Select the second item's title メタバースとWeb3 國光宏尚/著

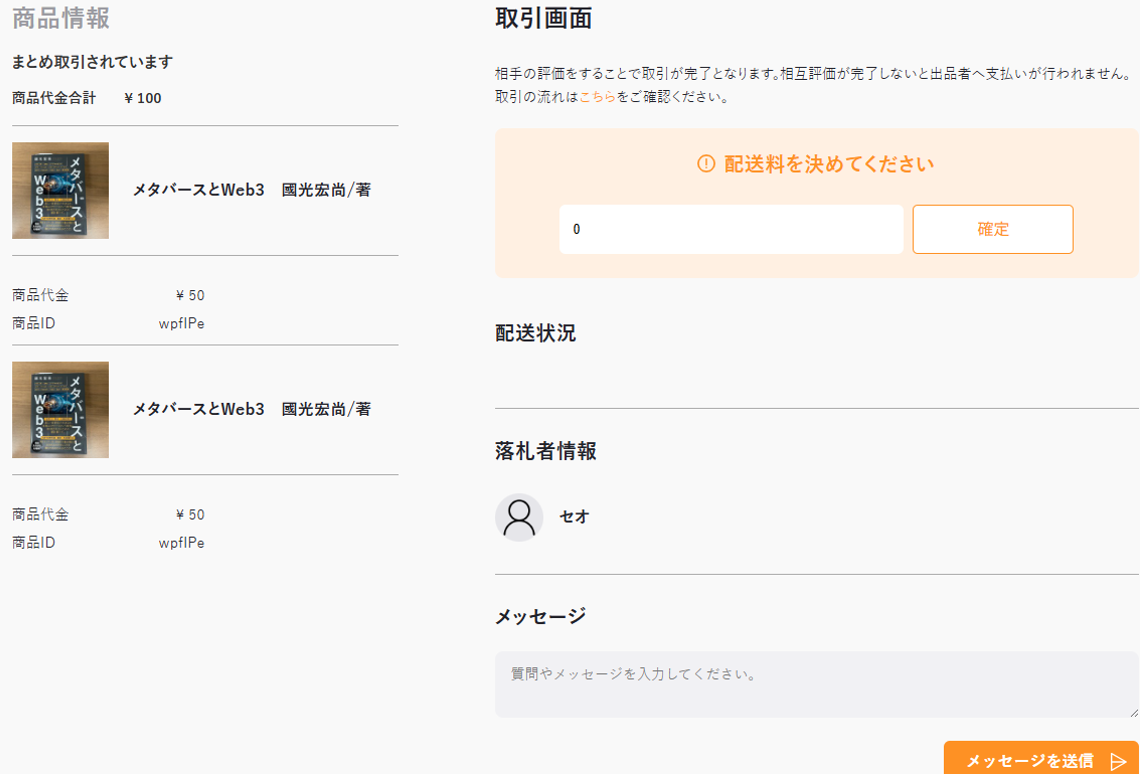(x=252, y=409)
